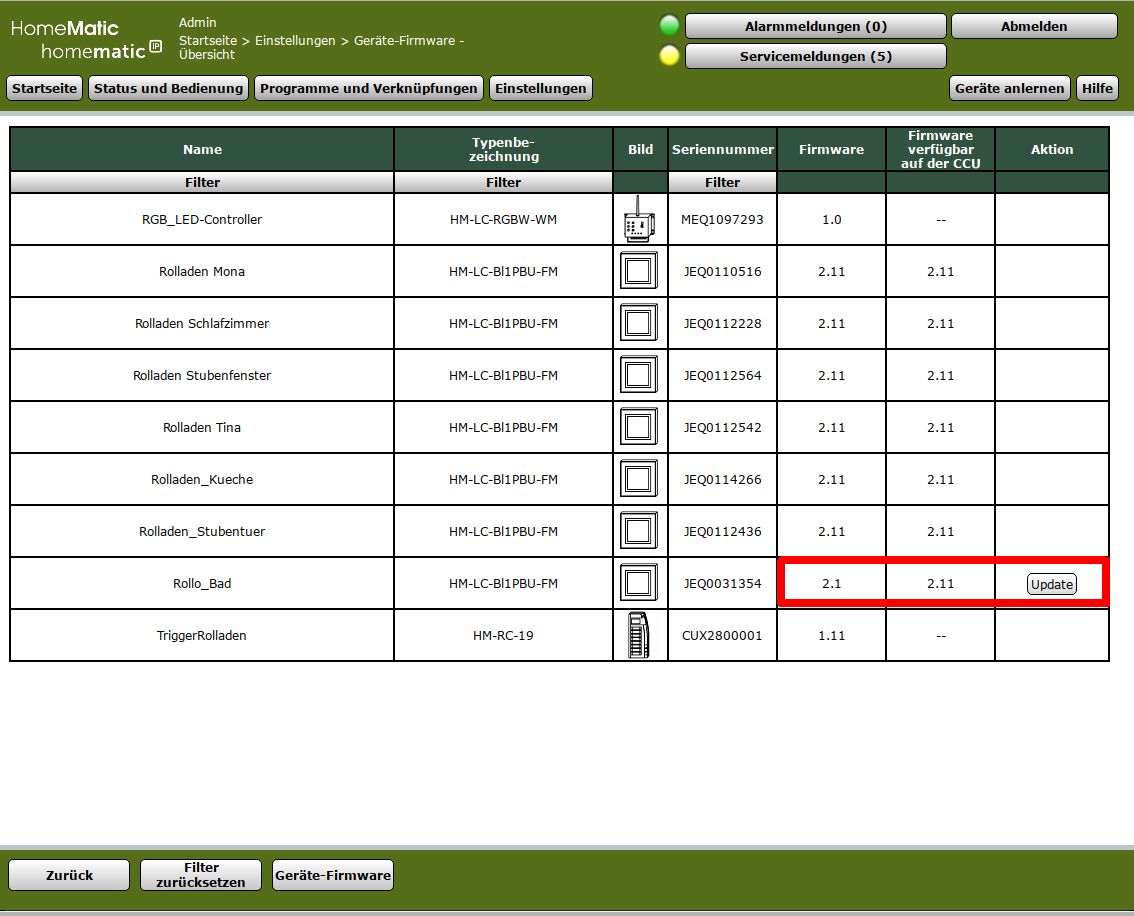Viewport: 1134px width, 916px height.
Task: Select the Rolladen Mona name cell
Action: [202, 271]
